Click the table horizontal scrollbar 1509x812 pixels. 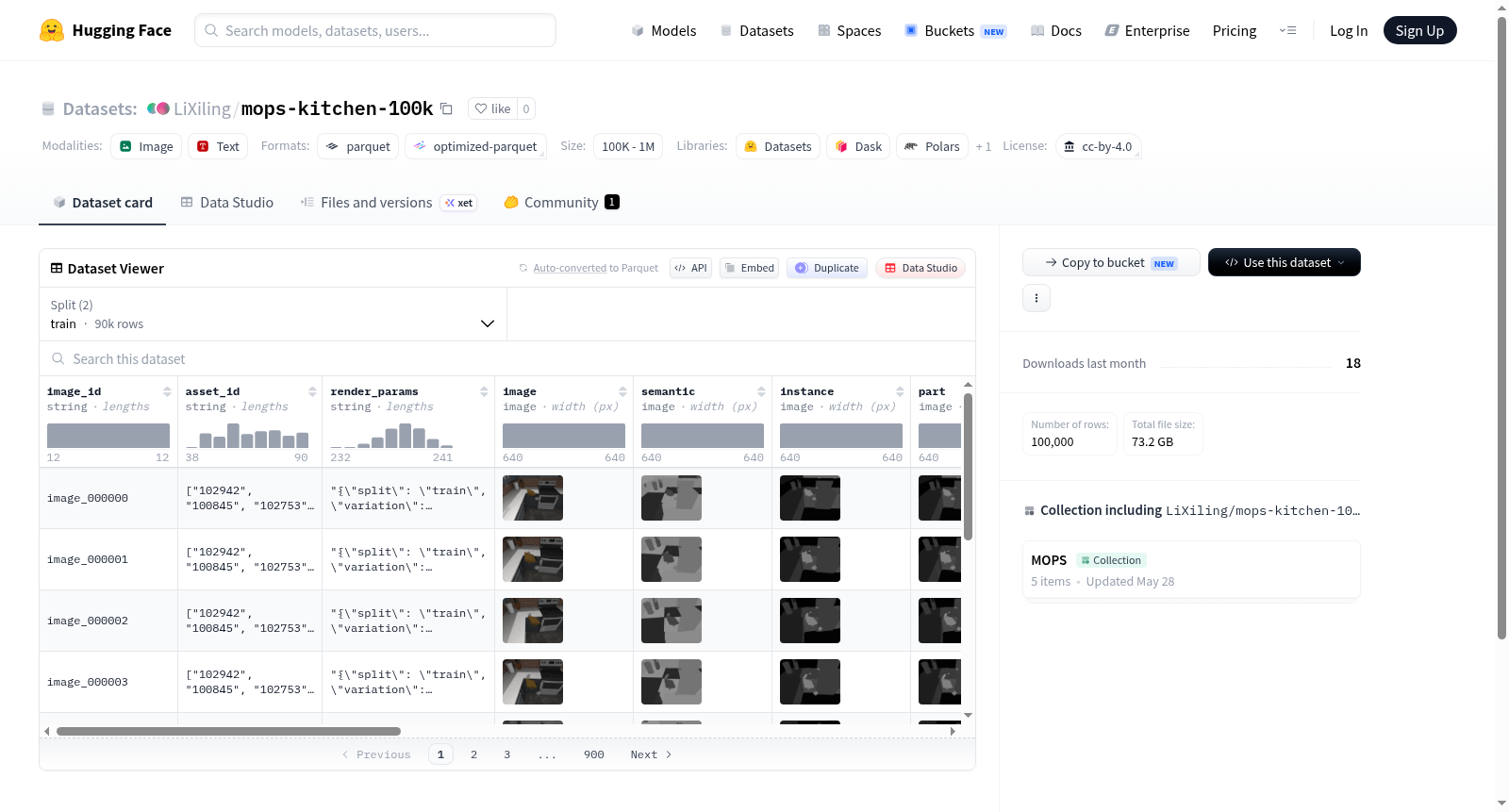(x=228, y=731)
